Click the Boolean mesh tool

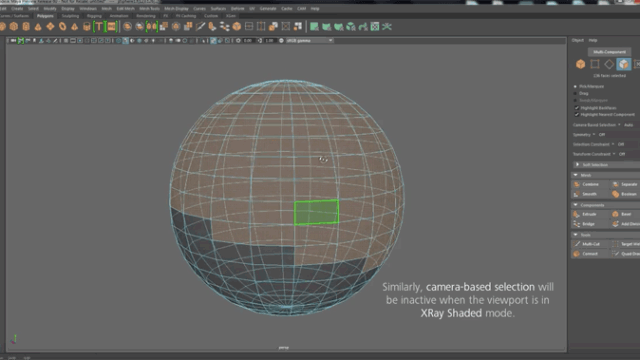coord(625,194)
